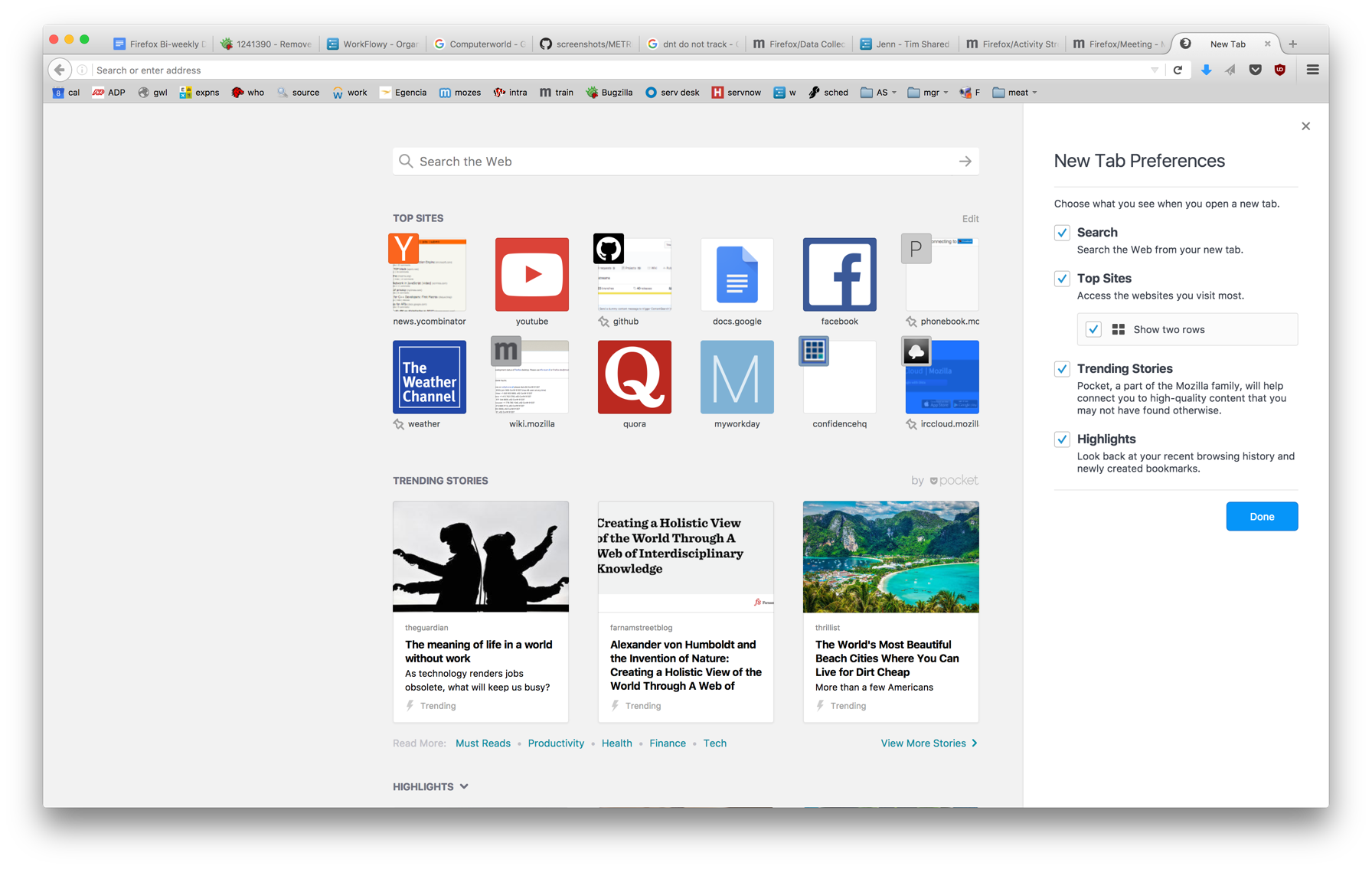Open the View More Stories link

tap(929, 743)
